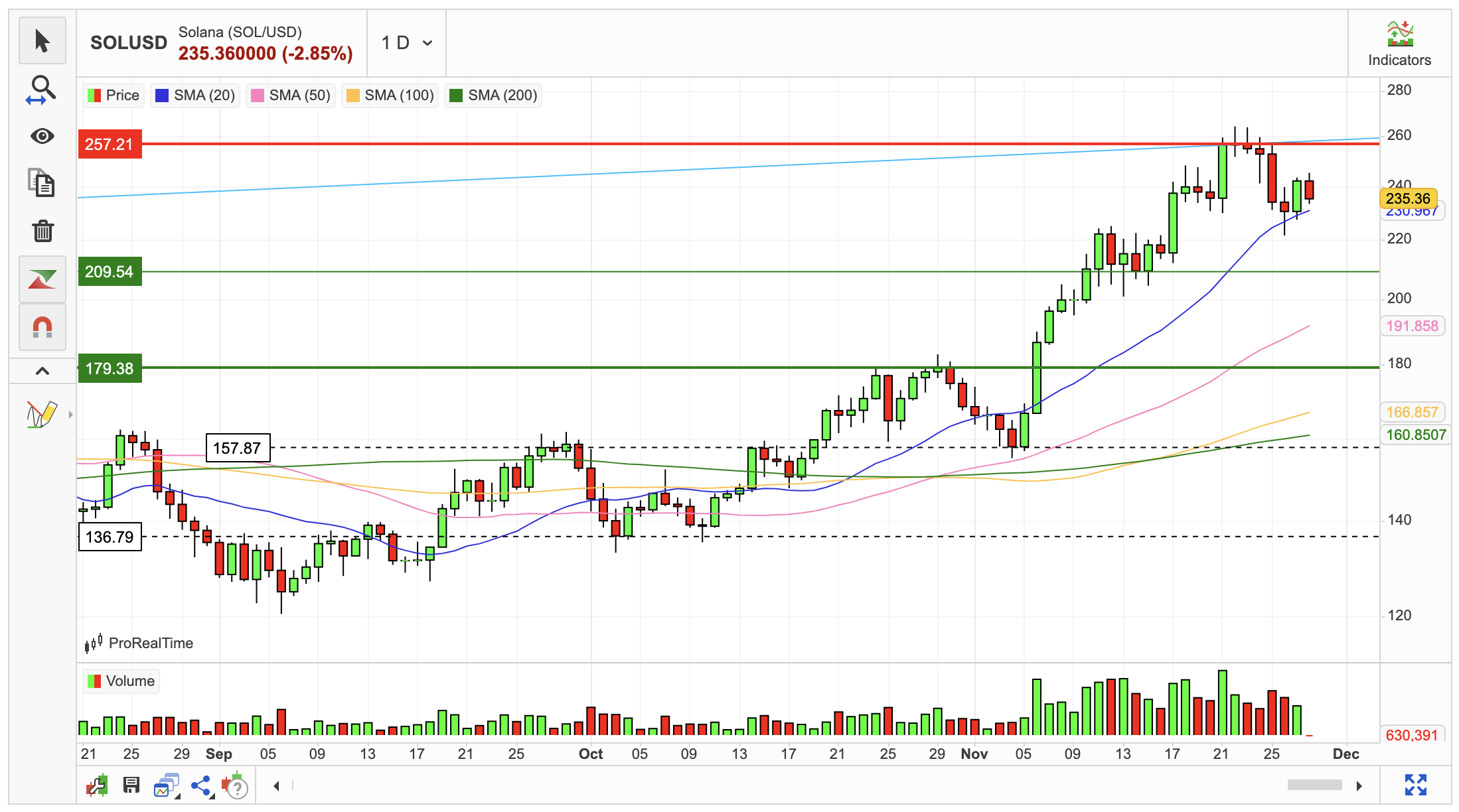Screen dimensions: 1459x812
Task: Toggle the Volume legend item
Action: [x=121, y=681]
